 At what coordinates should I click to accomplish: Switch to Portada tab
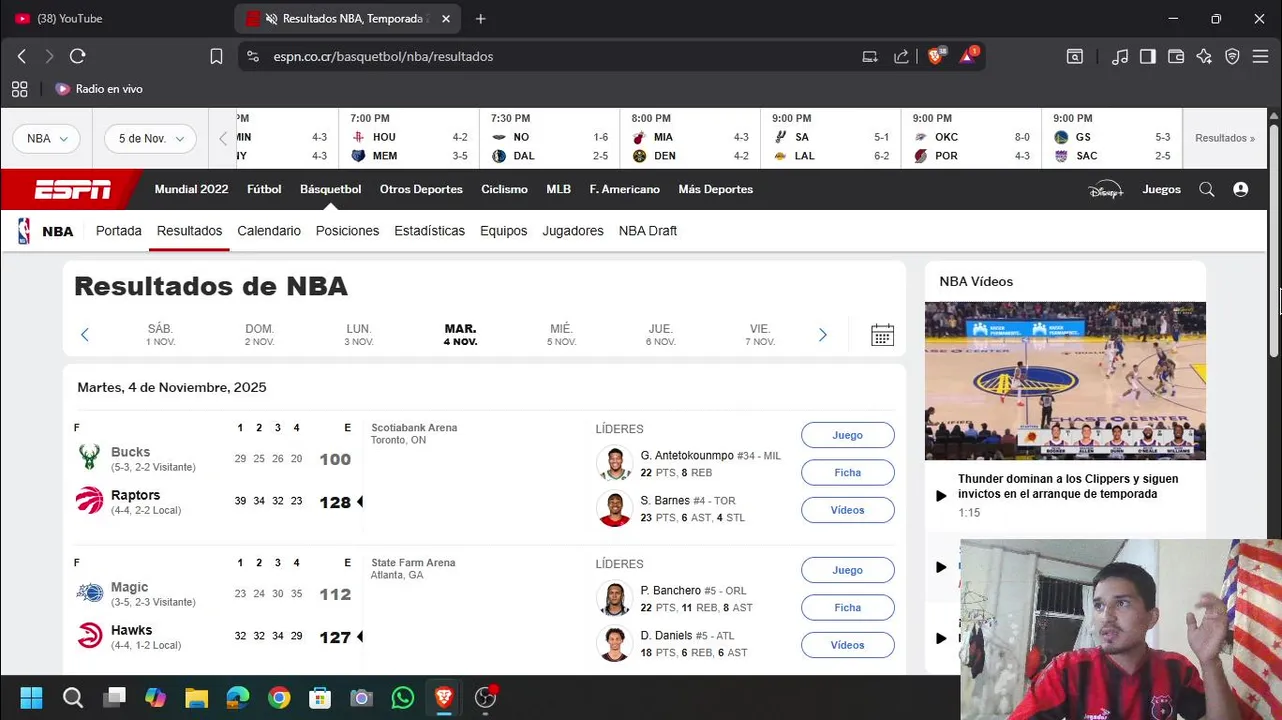point(119,231)
